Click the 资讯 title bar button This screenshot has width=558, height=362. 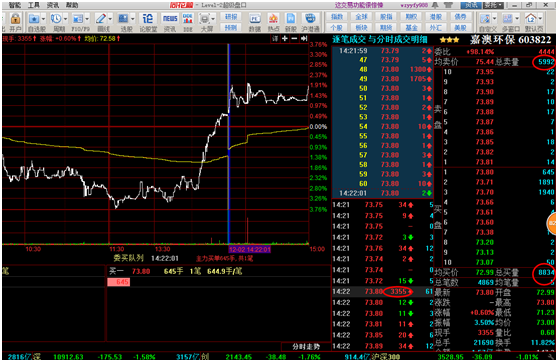[471, 5]
